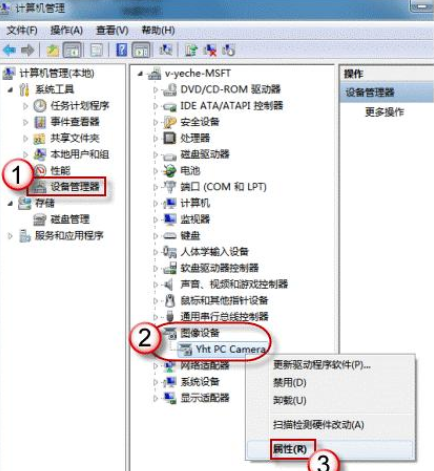Choose 禁用(D) in the context menu

coord(289,382)
